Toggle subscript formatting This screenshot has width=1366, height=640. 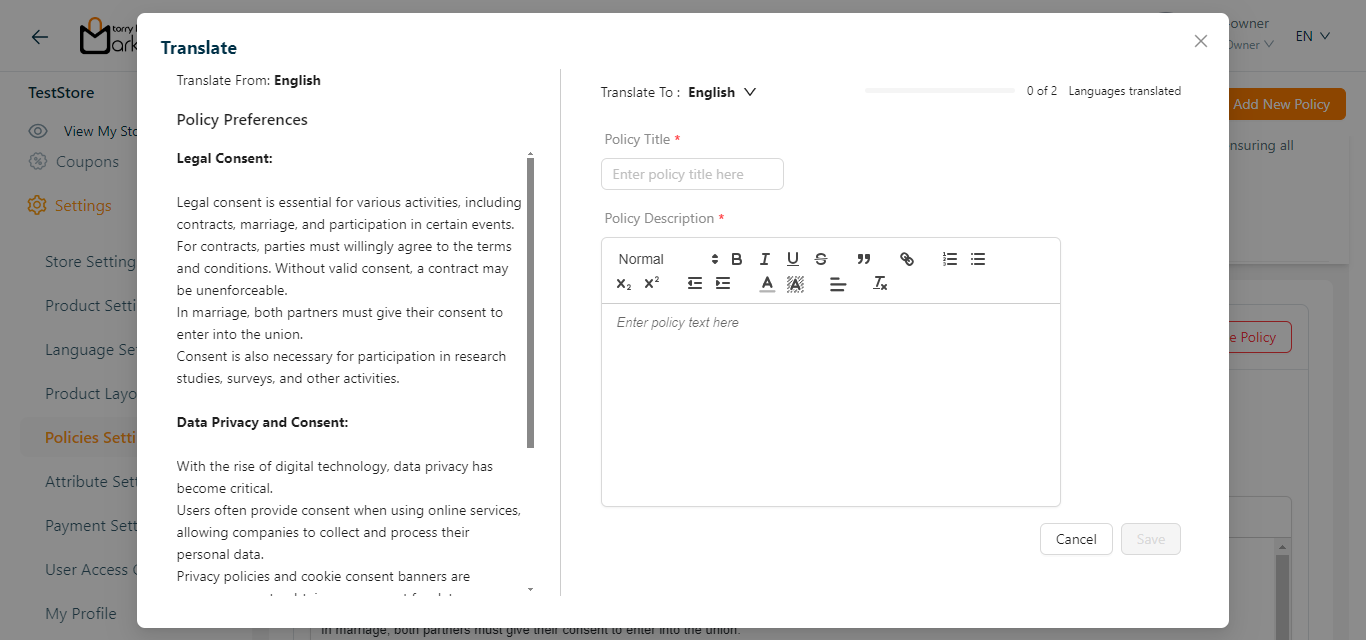pos(624,284)
